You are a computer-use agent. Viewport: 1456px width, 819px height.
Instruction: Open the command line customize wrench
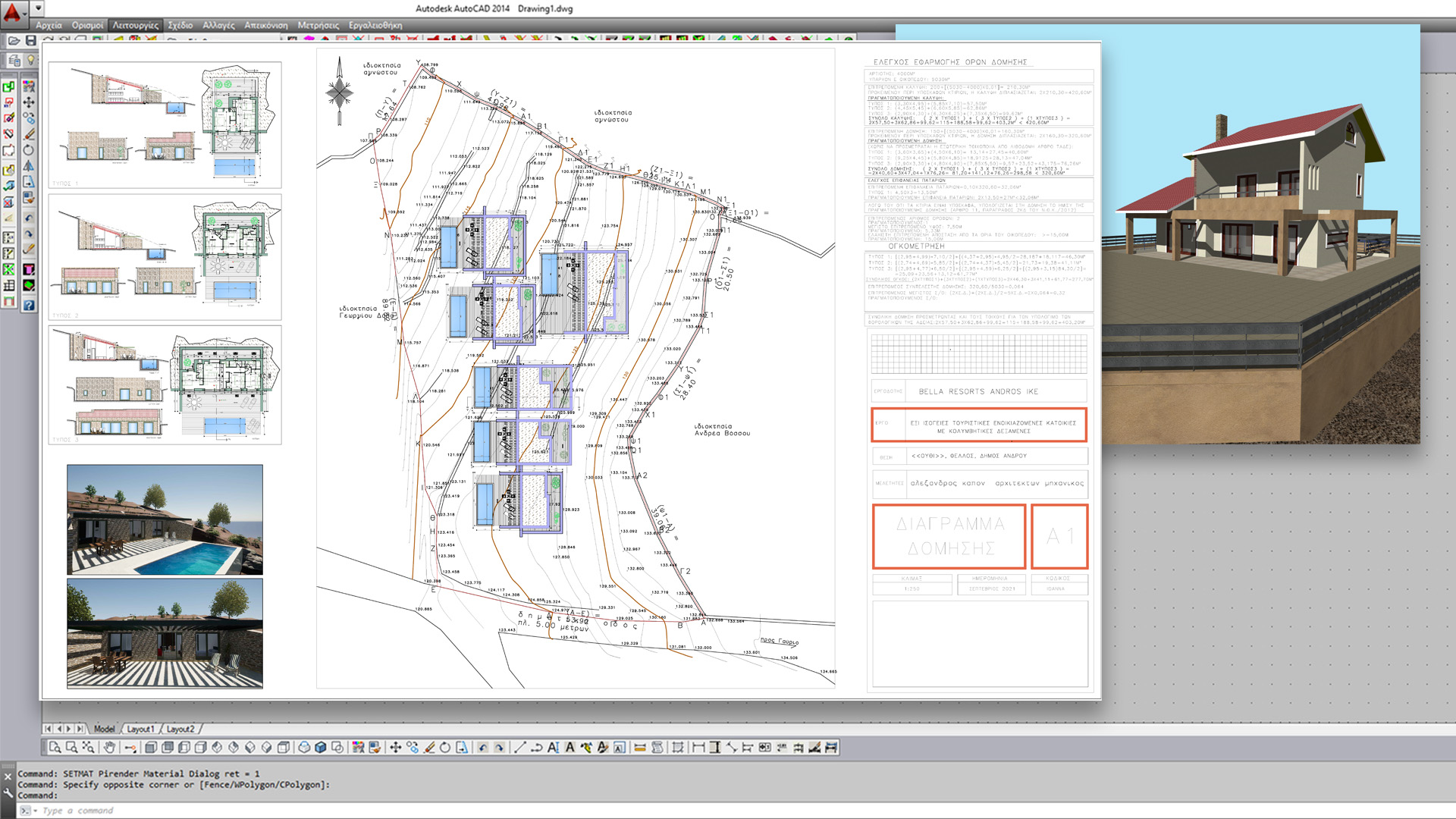[x=8, y=793]
